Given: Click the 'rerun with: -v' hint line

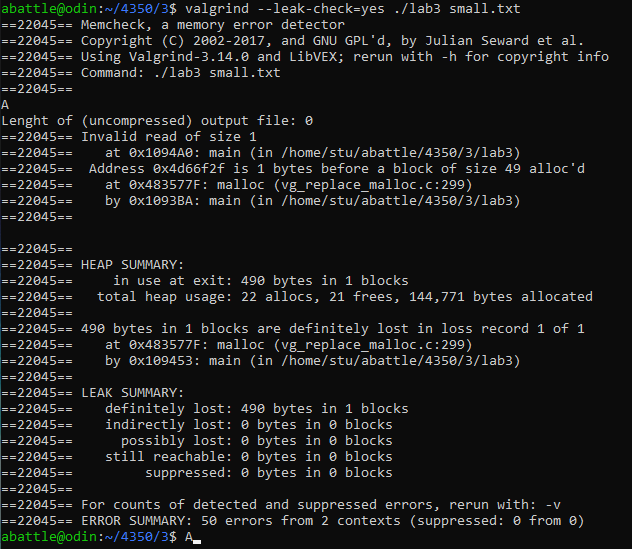Looking at the screenshot, I should point(321,504).
